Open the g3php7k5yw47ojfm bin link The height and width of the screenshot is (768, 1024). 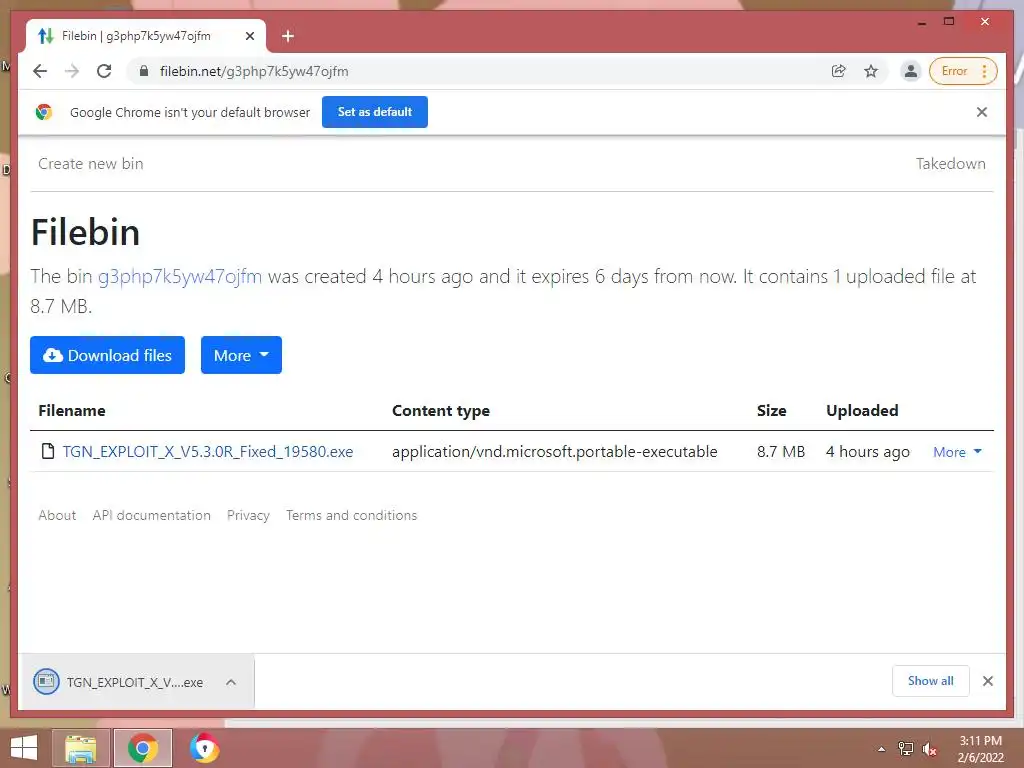tap(180, 276)
